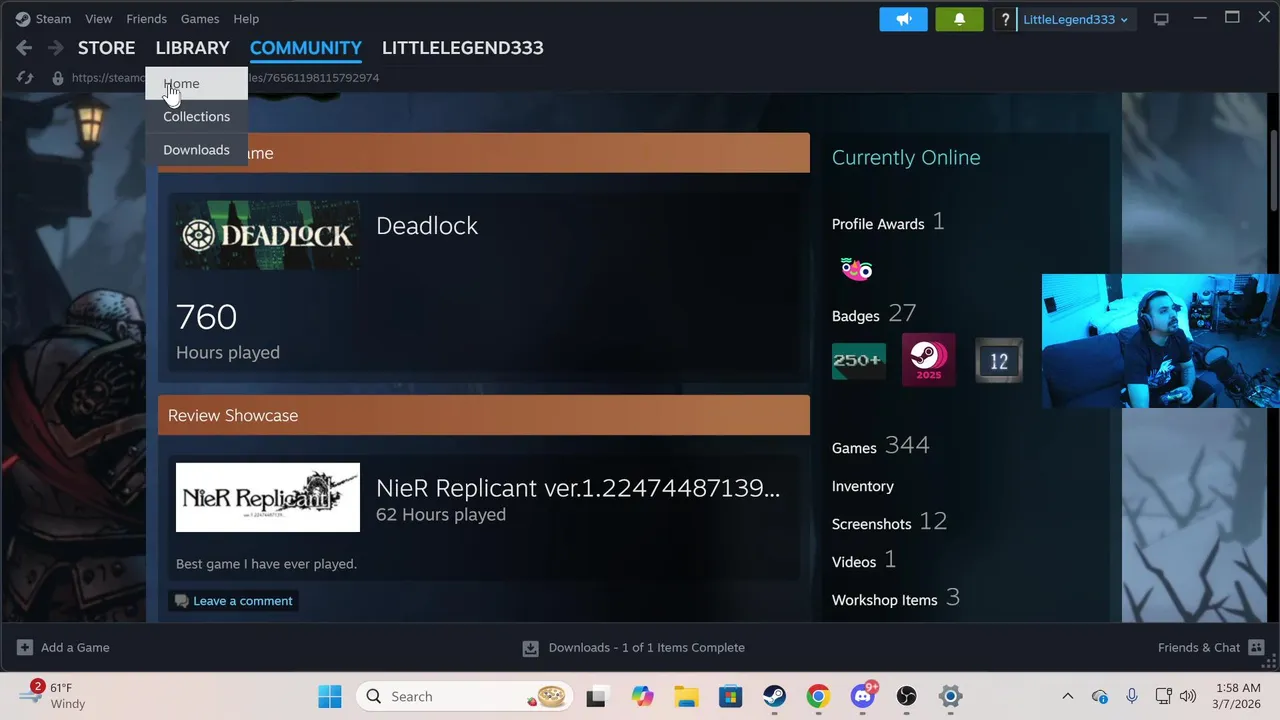This screenshot has width=1280, height=720.
Task: Click the downloads tray icon at bottom
Action: (531, 648)
